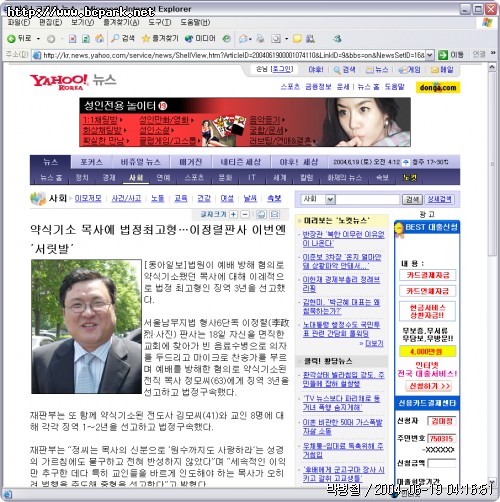Viewport: 500px width, 502px height.
Task: Open the 편집(E) menu
Action: tap(51, 23)
